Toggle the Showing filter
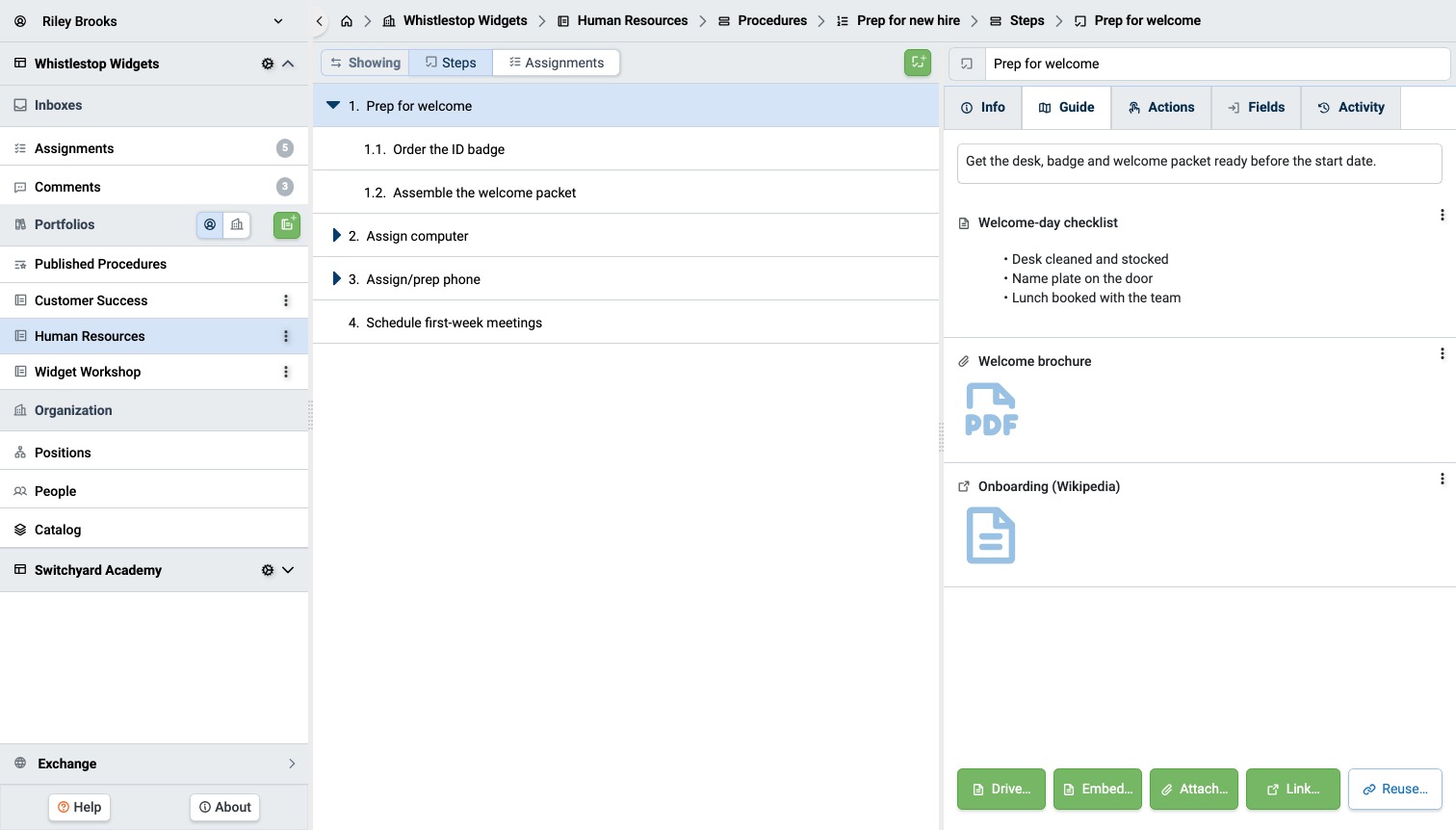1456x830 pixels. (x=365, y=63)
